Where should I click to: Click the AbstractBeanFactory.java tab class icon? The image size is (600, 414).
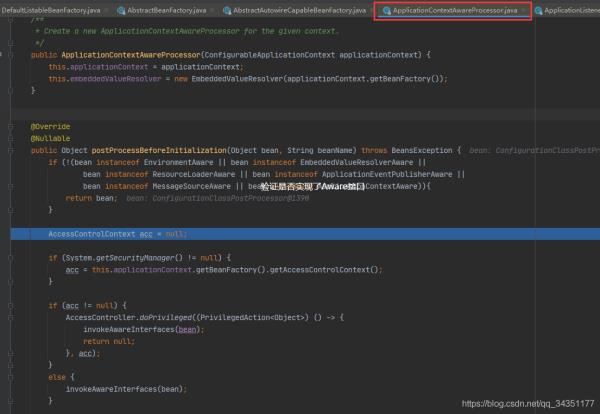[121, 11]
